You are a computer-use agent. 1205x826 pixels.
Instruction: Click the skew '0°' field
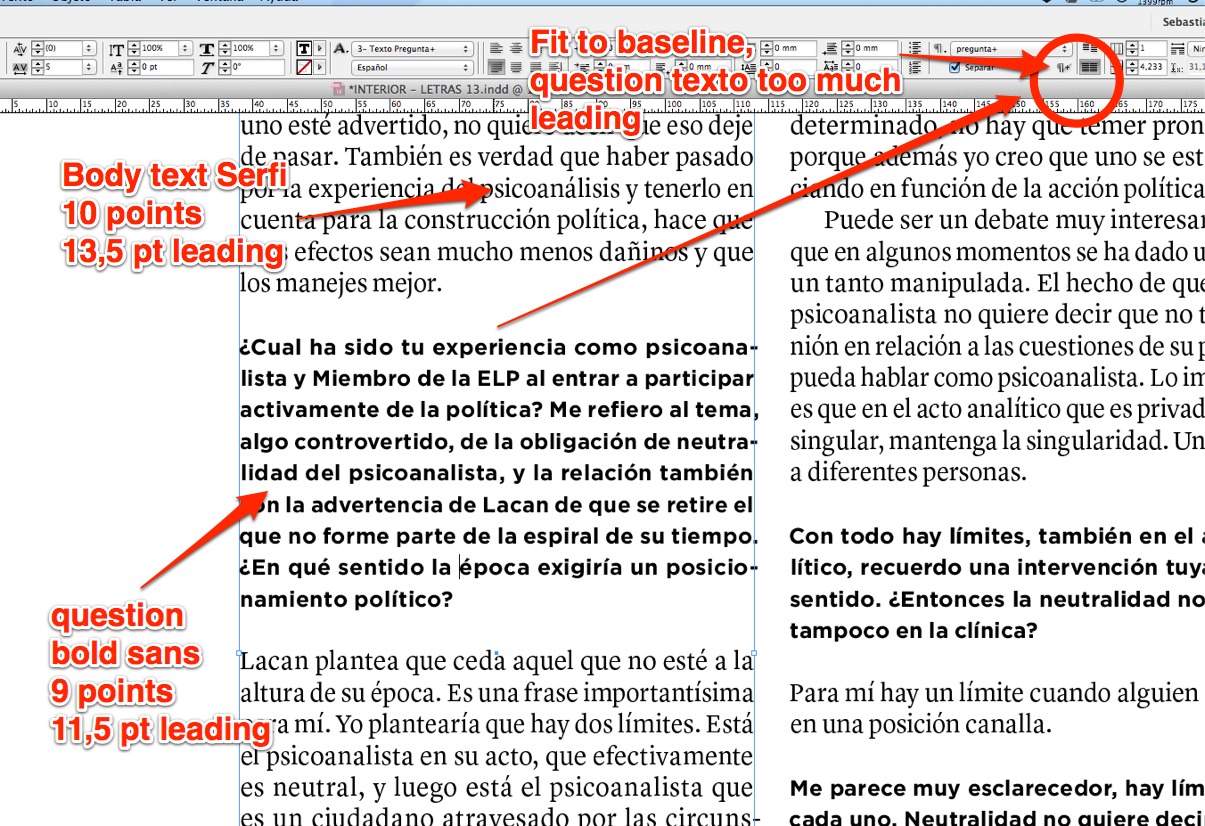257,67
